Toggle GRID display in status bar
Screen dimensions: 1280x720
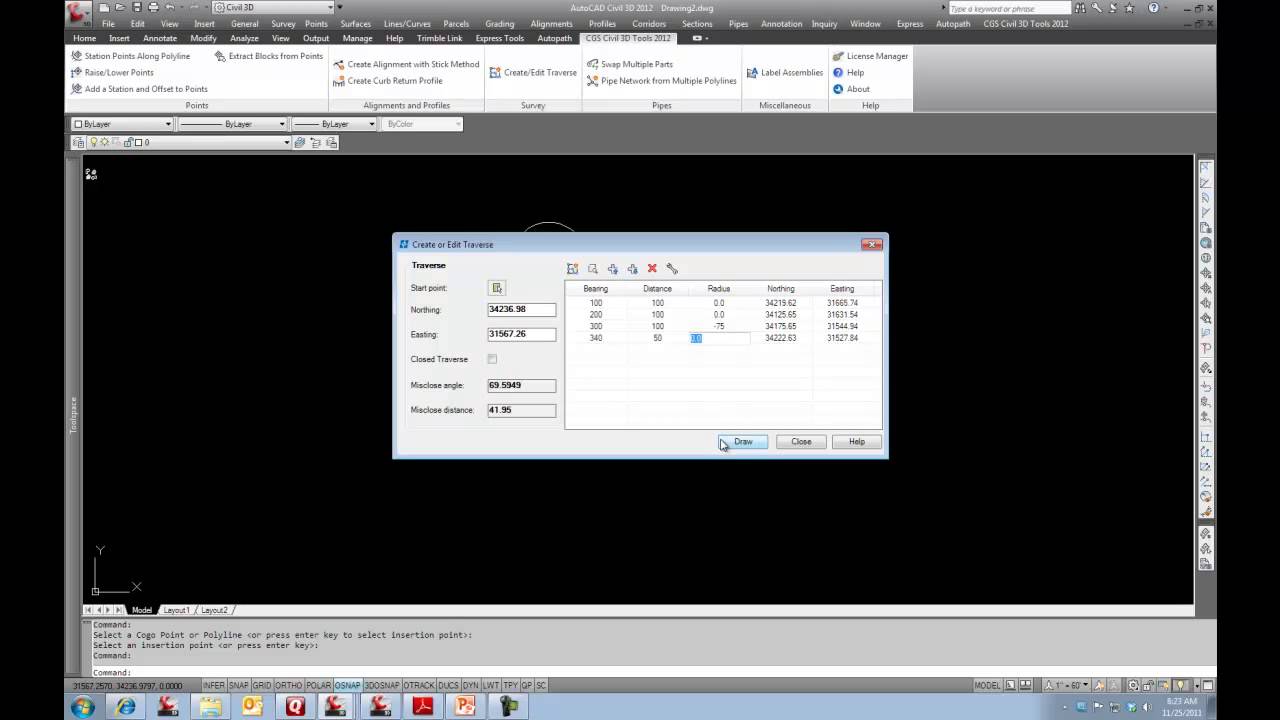261,685
